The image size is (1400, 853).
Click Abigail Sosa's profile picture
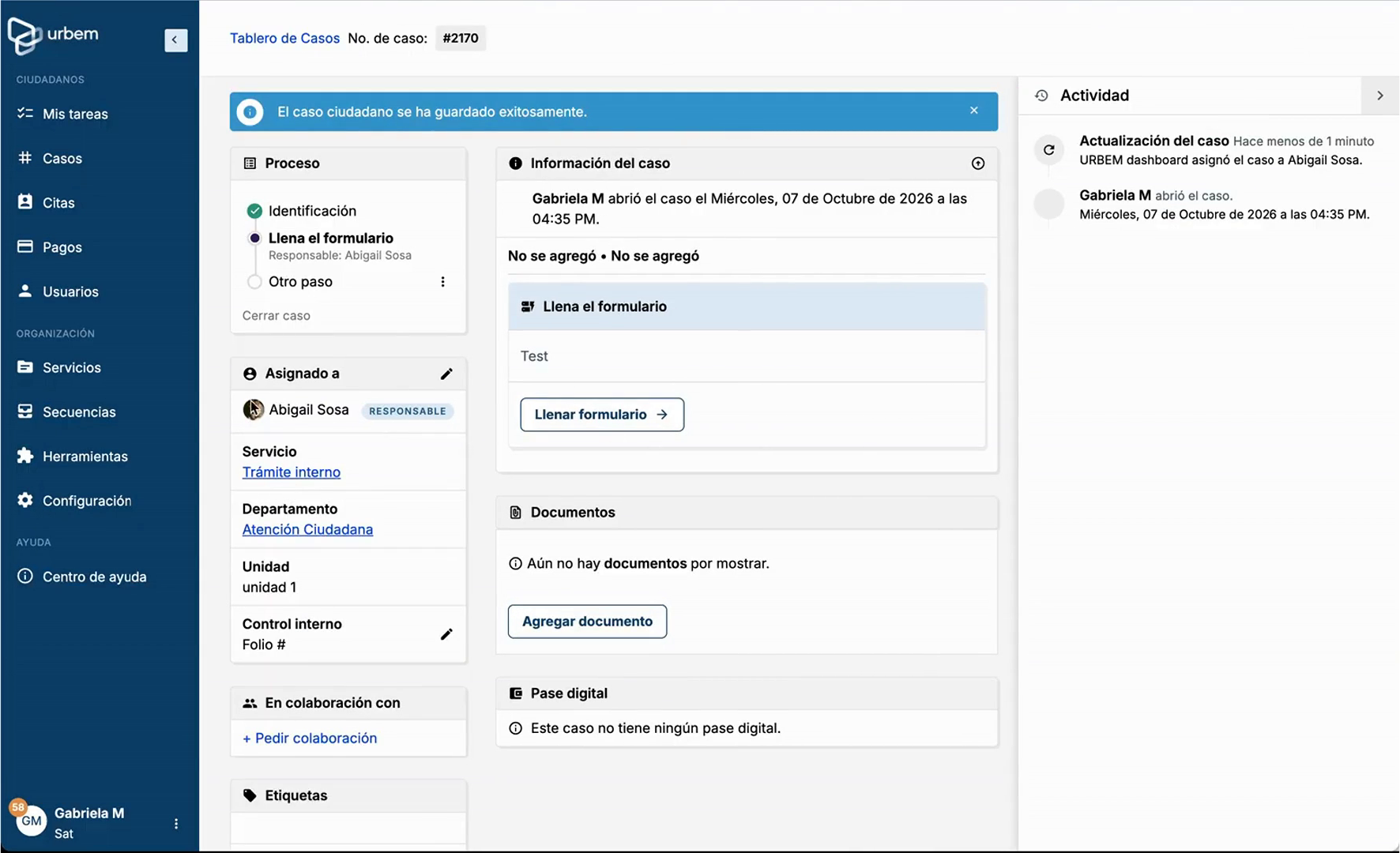pyautogui.click(x=253, y=409)
